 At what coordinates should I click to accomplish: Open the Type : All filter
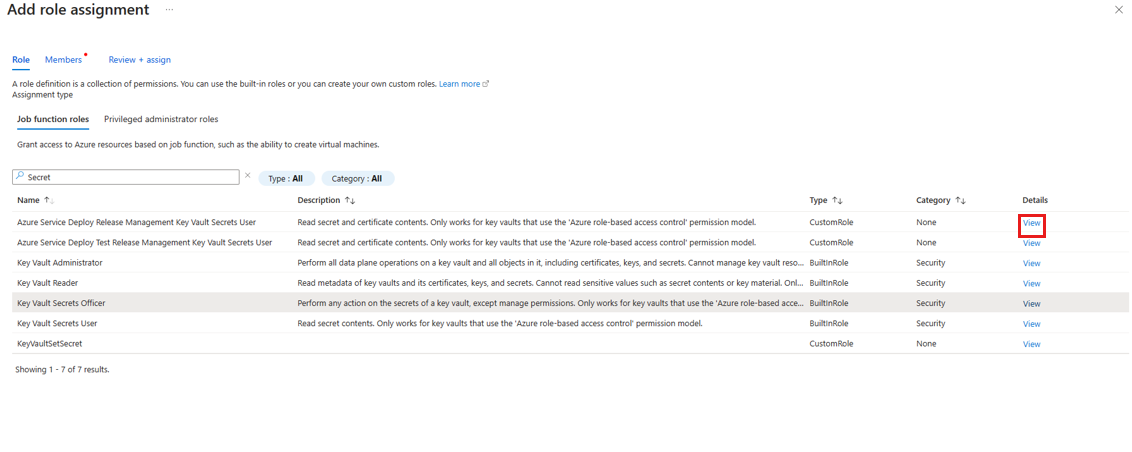click(286, 178)
